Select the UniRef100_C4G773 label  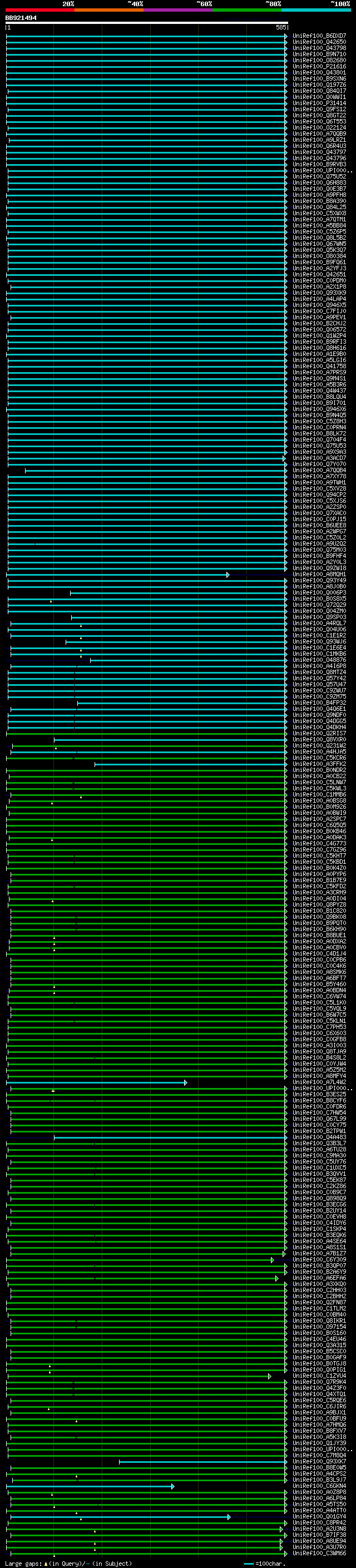(x=319, y=844)
